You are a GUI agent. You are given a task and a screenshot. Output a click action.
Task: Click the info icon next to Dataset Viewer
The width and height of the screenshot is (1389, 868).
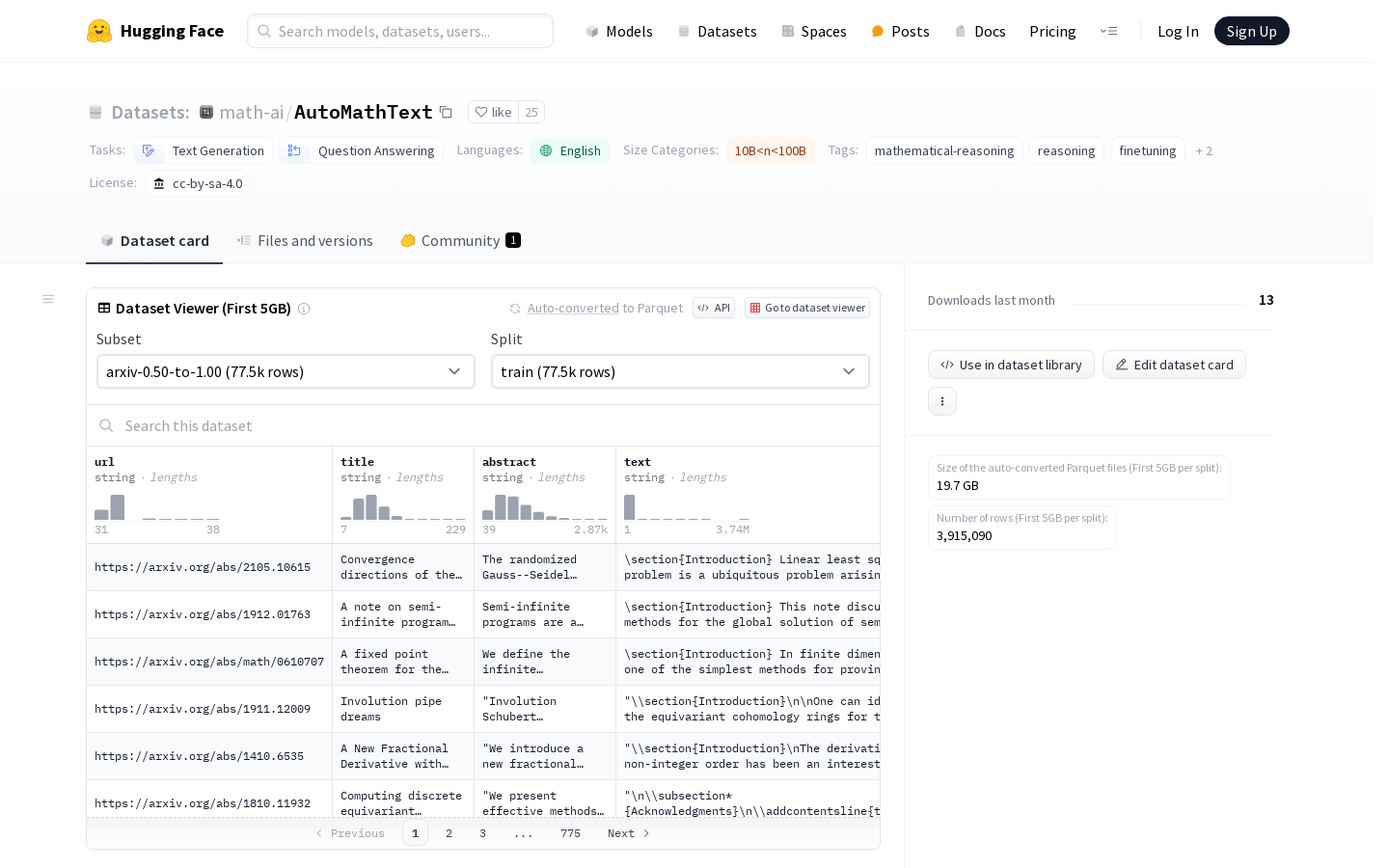coord(304,309)
